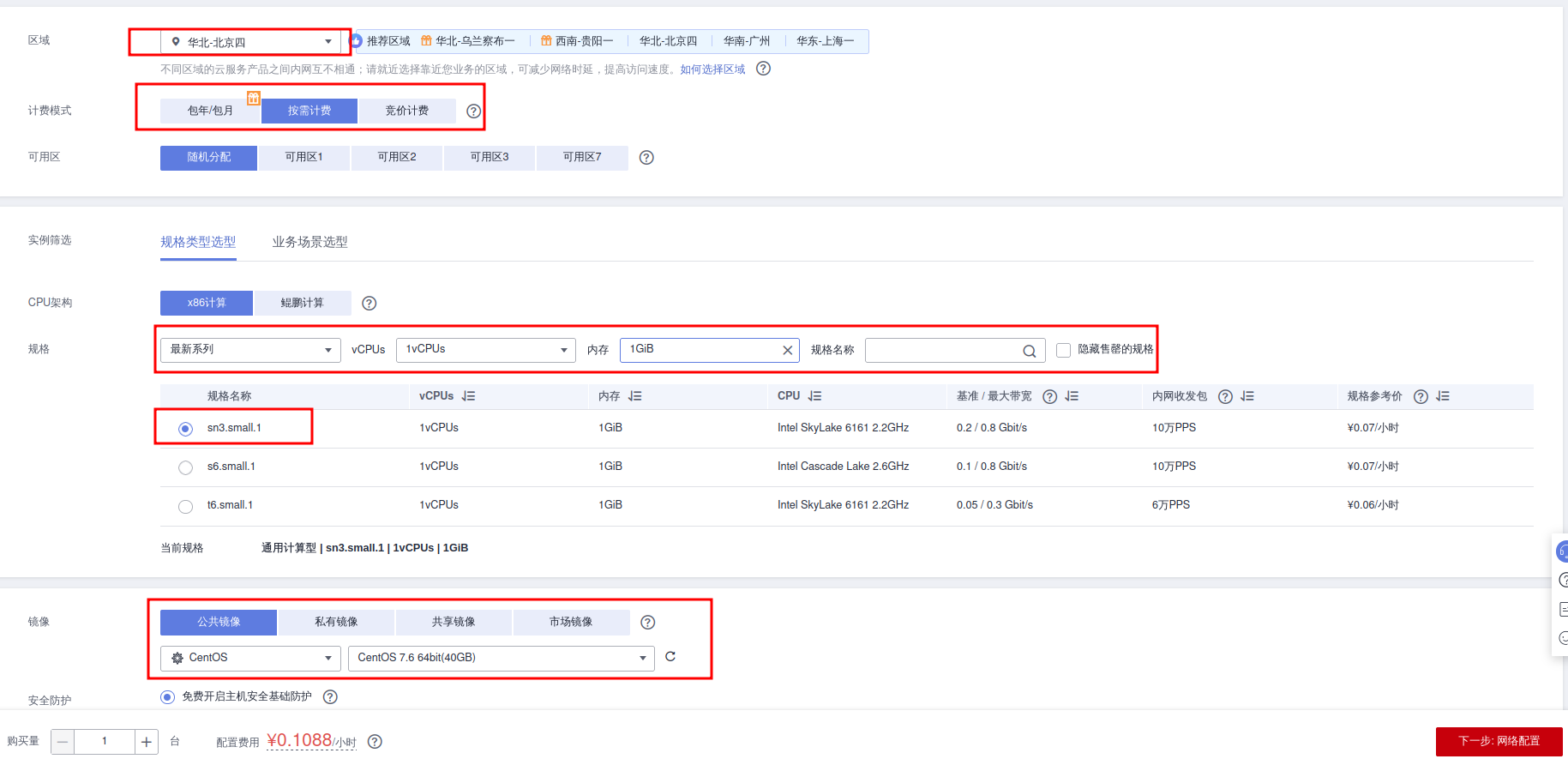This screenshot has width=1568, height=765.
Task: Sort table by 内存 column icon
Action: pyautogui.click(x=634, y=396)
